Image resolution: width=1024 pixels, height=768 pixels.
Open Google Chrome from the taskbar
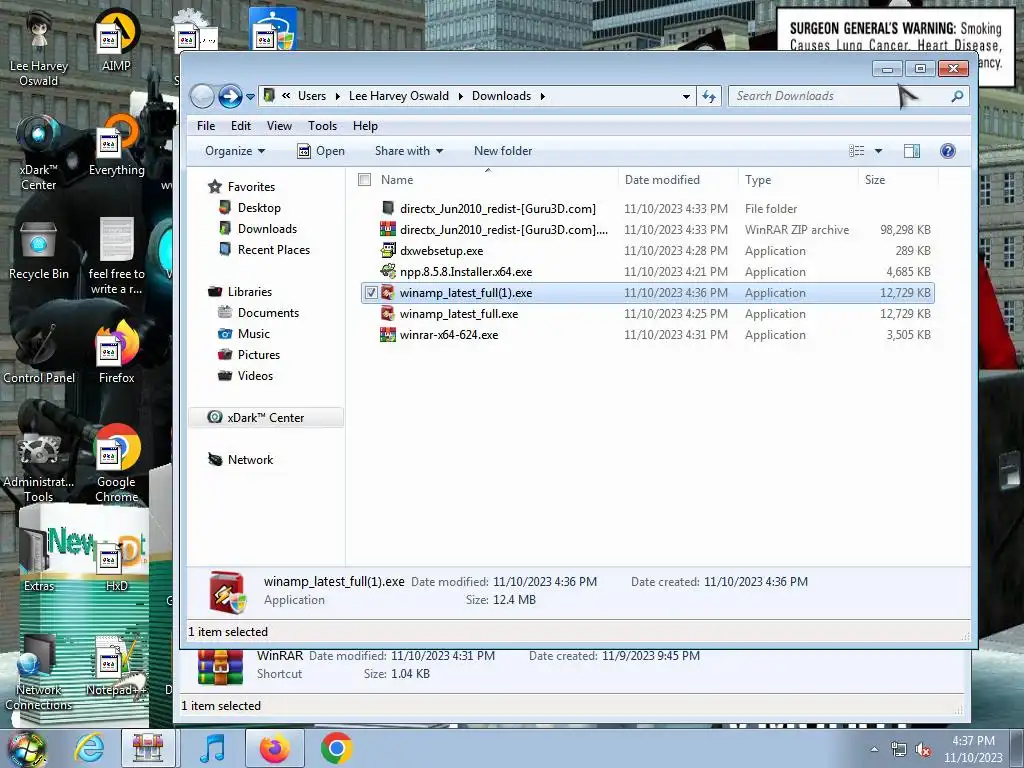336,749
